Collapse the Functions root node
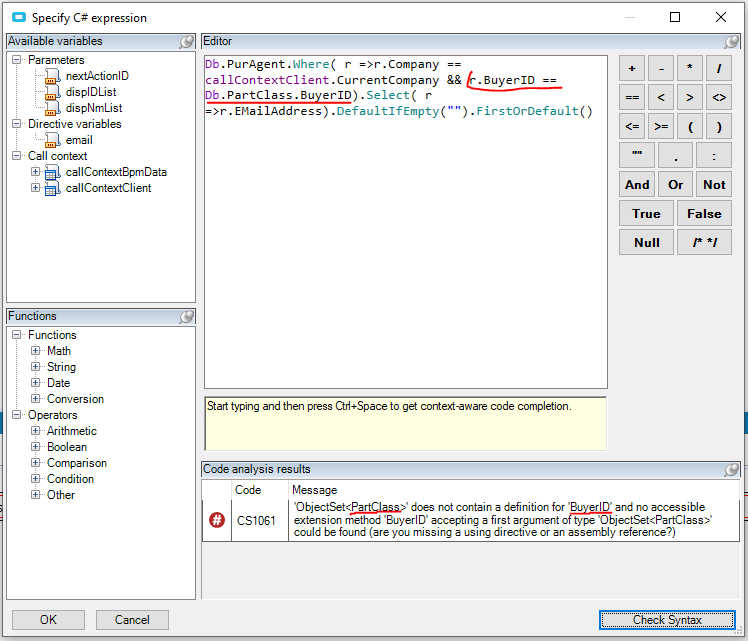Screen dimensions: 748x641 17,334
